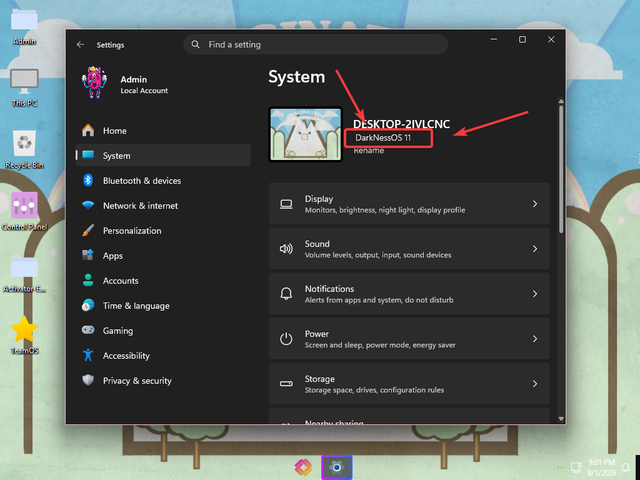The width and height of the screenshot is (640, 480).
Task: Go to Network & internet settings
Action: pos(163,205)
